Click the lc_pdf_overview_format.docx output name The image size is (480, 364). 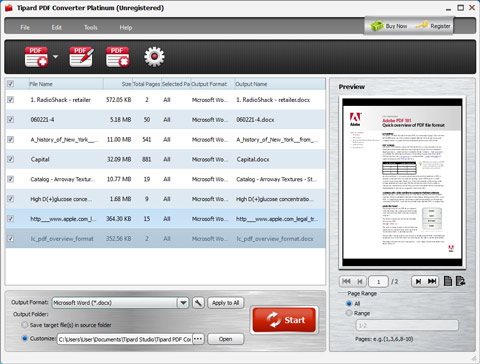click(275, 239)
